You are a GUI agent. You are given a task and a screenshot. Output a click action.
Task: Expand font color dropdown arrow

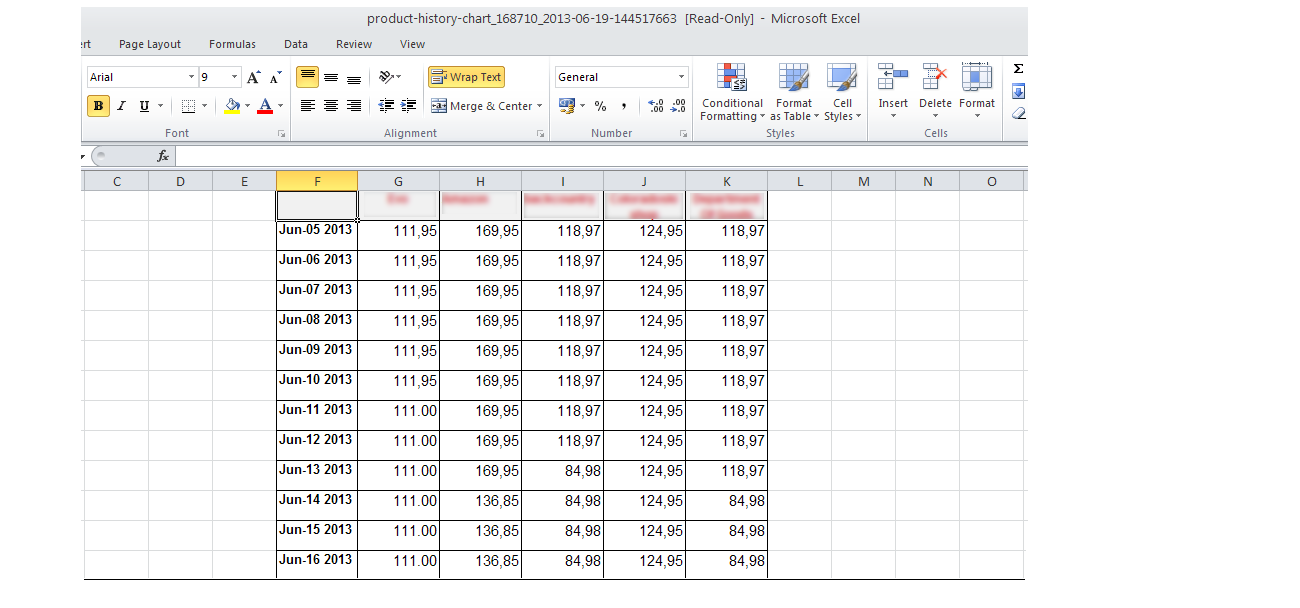[x=280, y=106]
